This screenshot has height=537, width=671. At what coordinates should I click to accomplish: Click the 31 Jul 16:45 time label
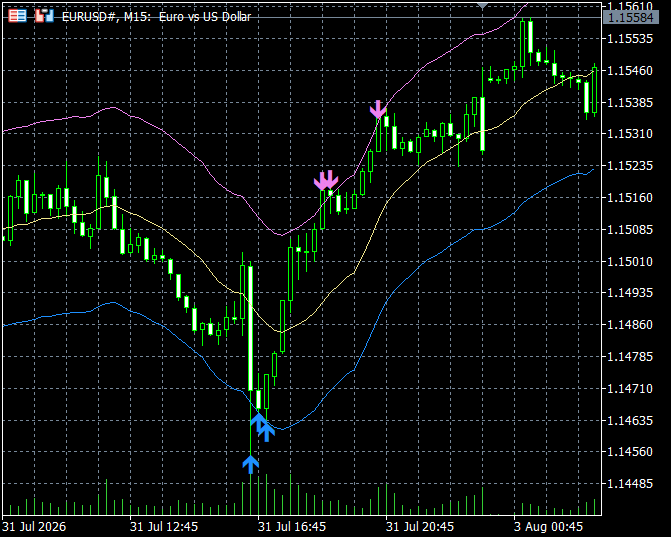tap(292, 526)
